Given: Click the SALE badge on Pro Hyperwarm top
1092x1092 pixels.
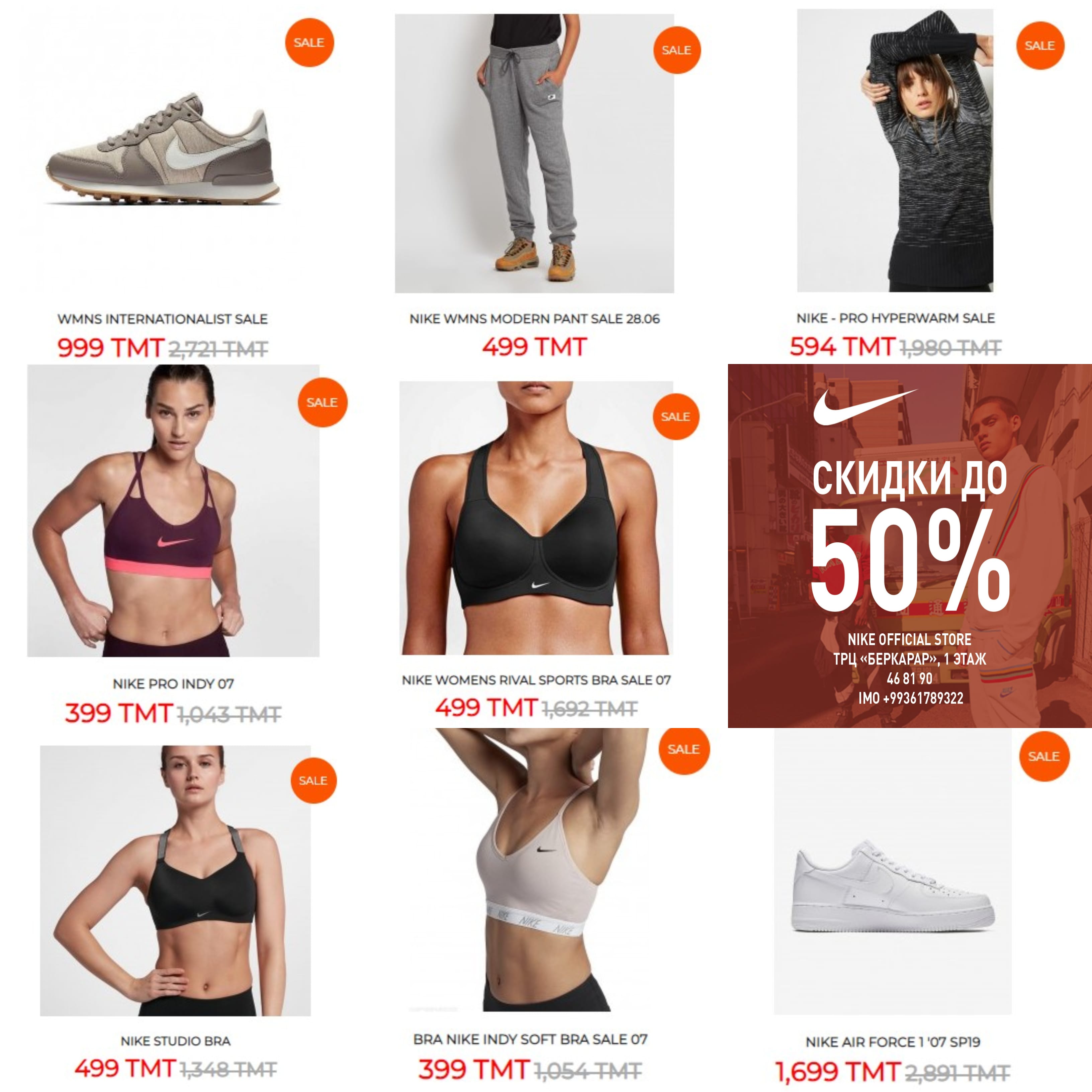Looking at the screenshot, I should [x=1040, y=45].
